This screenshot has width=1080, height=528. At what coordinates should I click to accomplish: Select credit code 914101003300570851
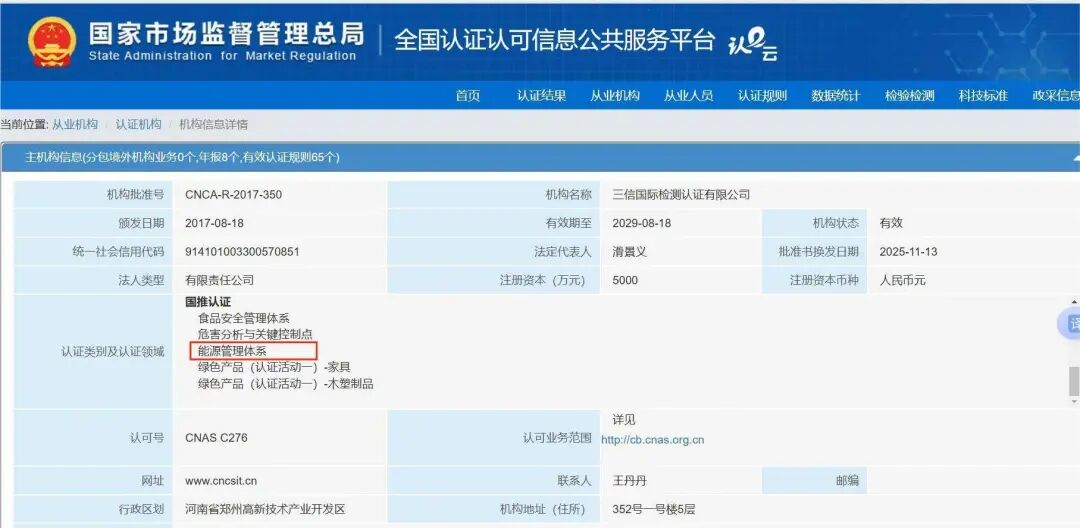(242, 251)
